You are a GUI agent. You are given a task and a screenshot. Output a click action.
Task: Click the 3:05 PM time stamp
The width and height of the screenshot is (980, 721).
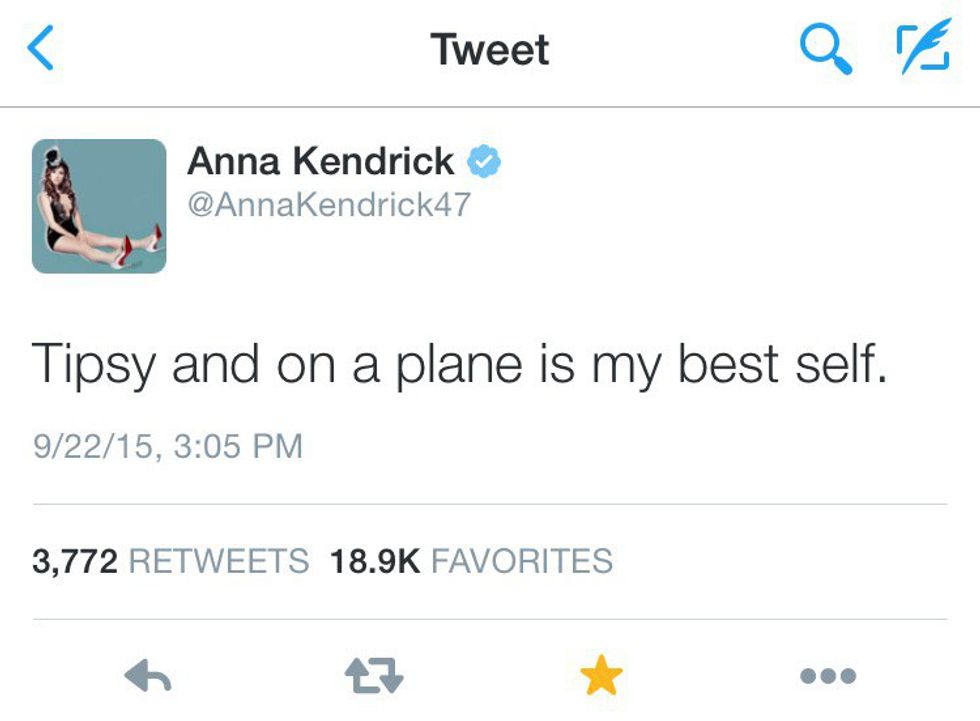click(238, 446)
